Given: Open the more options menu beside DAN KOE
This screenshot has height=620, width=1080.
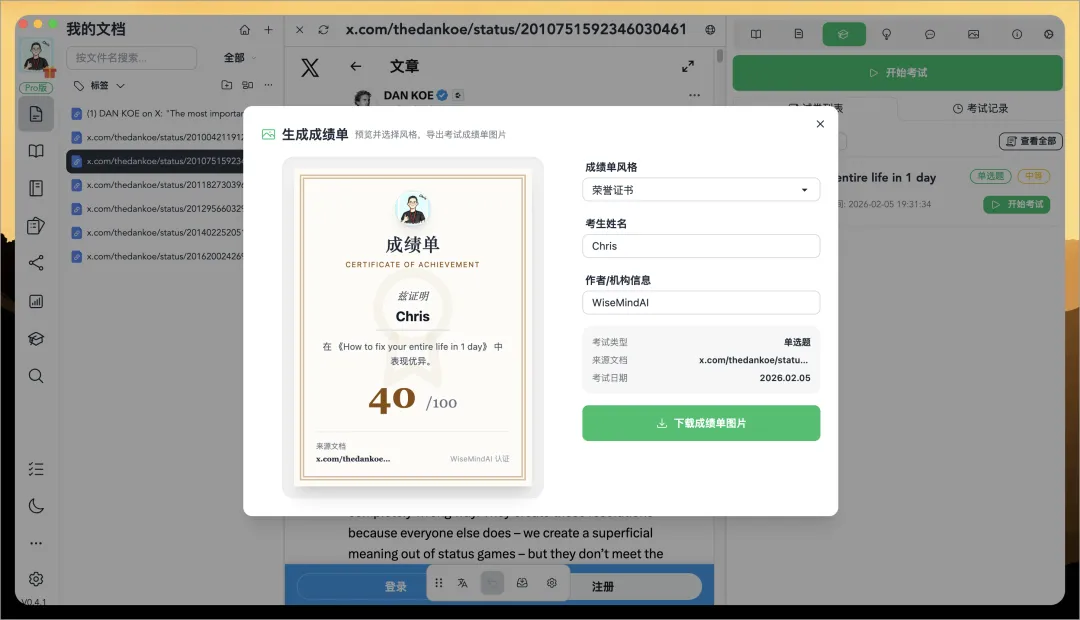Looking at the screenshot, I should (695, 93).
